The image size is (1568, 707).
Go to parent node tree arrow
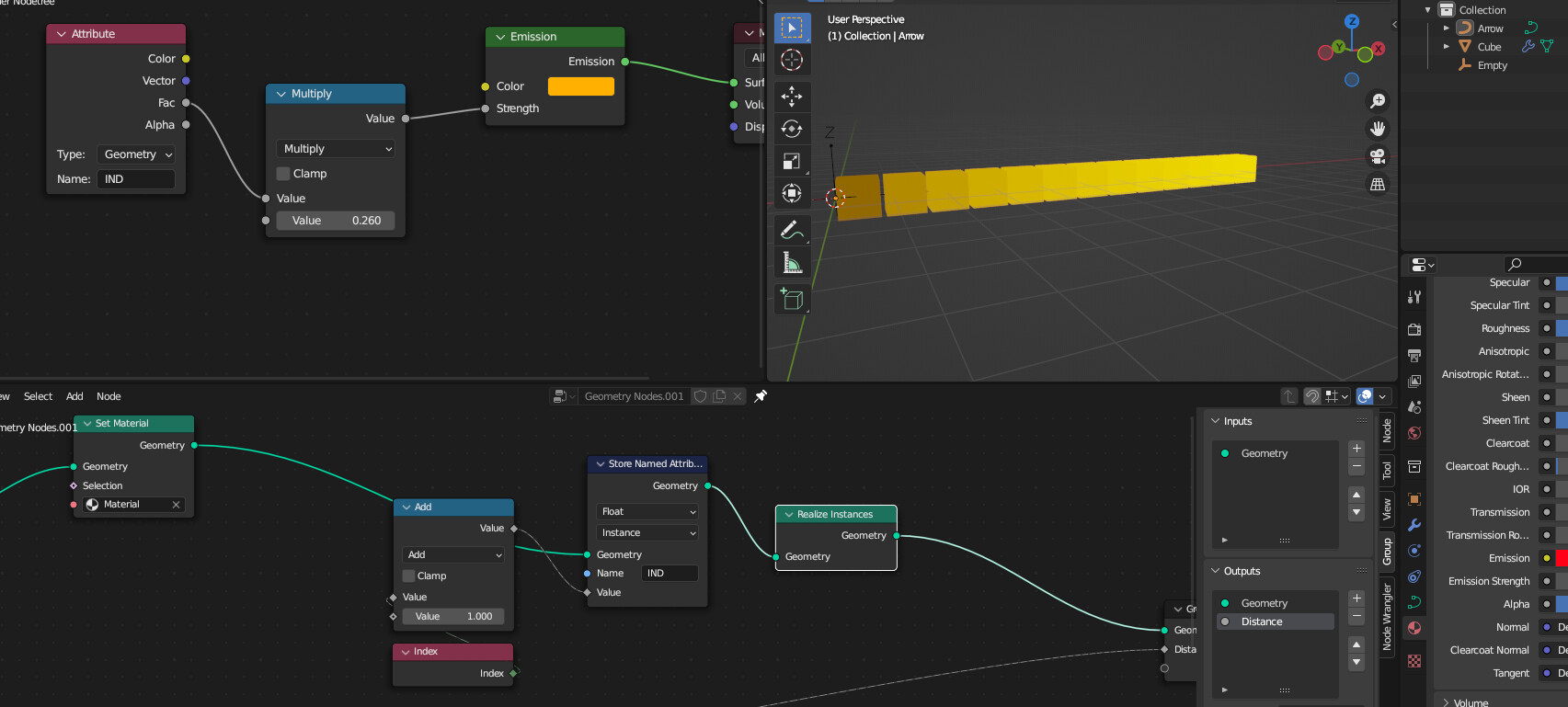click(1288, 396)
